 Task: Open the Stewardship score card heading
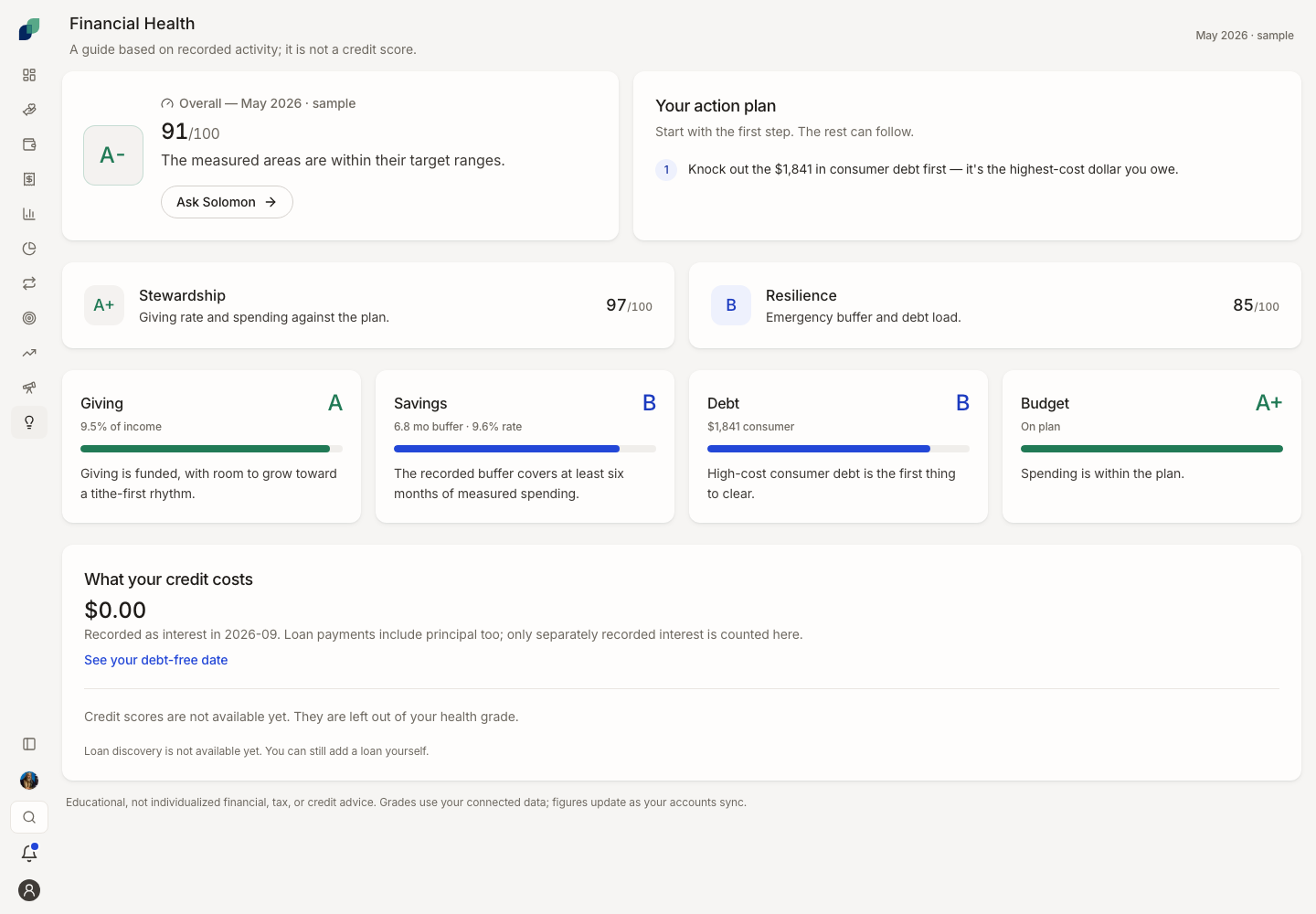(x=182, y=295)
